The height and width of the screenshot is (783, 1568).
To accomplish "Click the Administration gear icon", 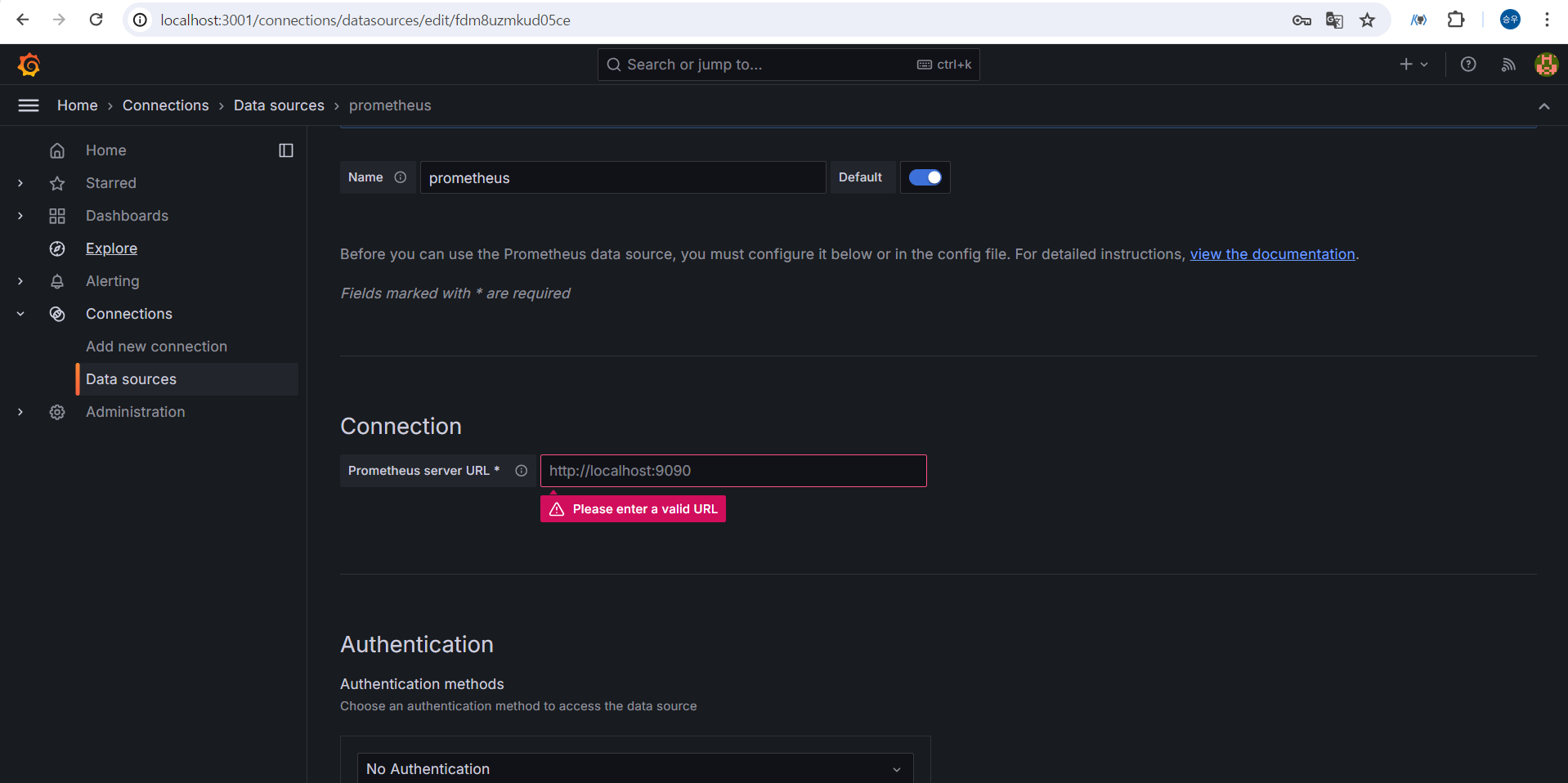I will 57,412.
